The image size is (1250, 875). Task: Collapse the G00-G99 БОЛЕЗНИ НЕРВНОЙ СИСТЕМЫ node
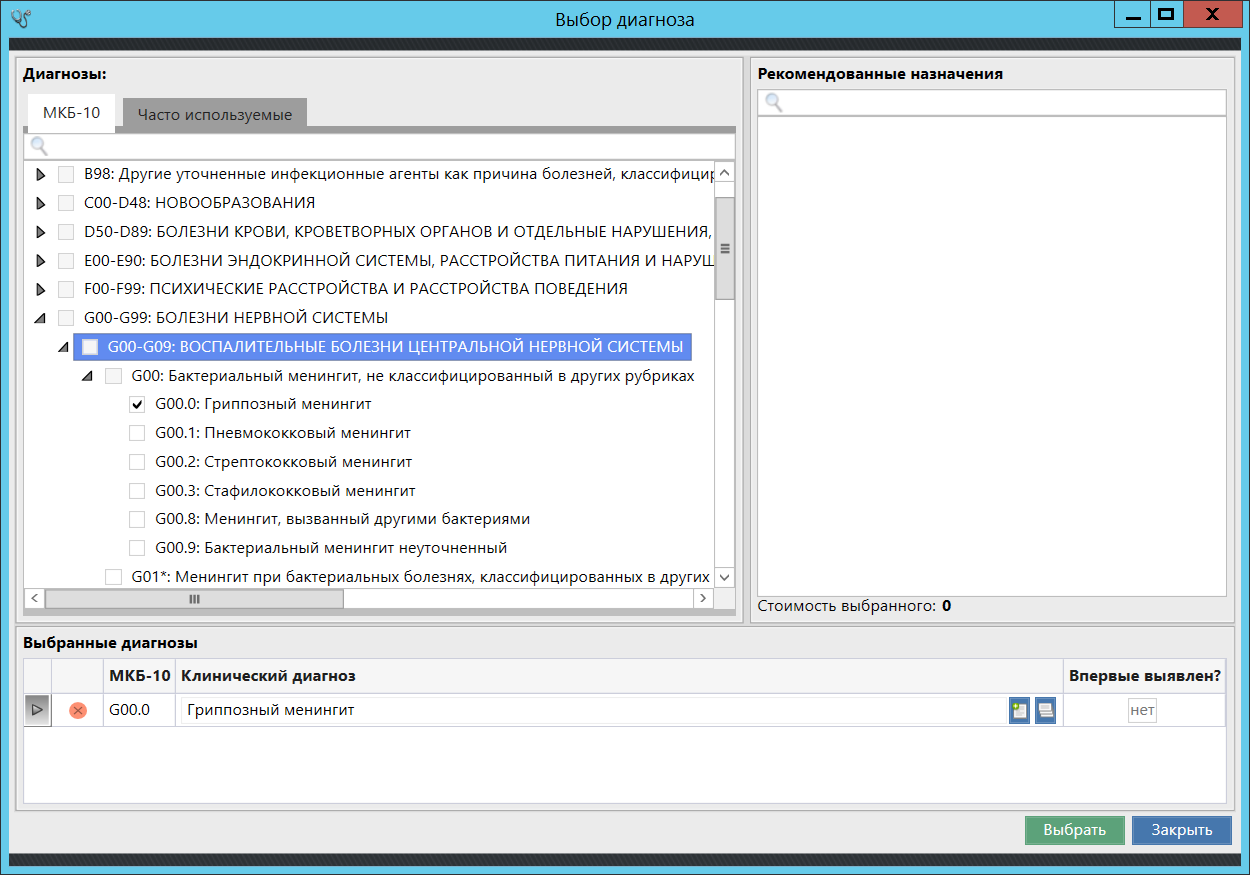tap(41, 318)
